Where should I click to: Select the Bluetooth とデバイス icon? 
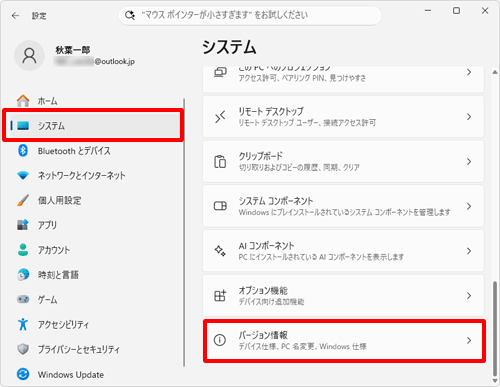point(23,151)
